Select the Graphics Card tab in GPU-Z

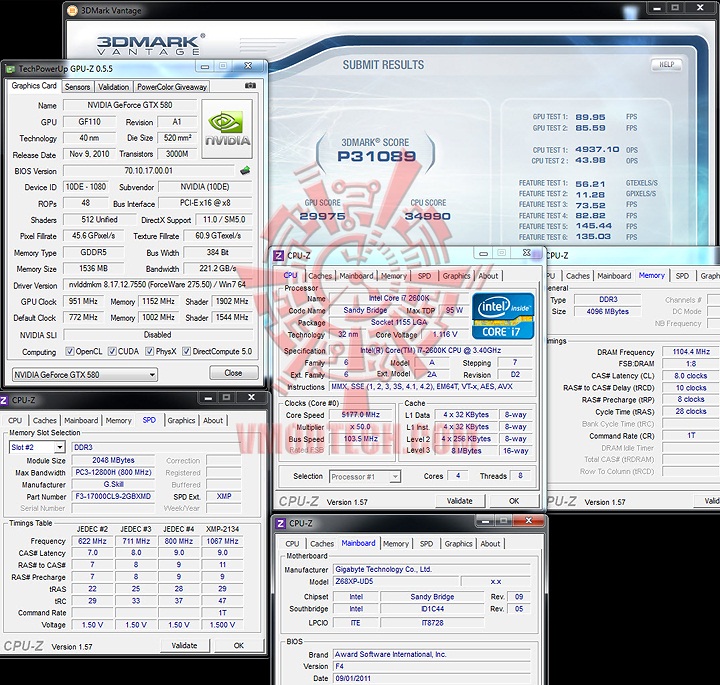[x=34, y=86]
